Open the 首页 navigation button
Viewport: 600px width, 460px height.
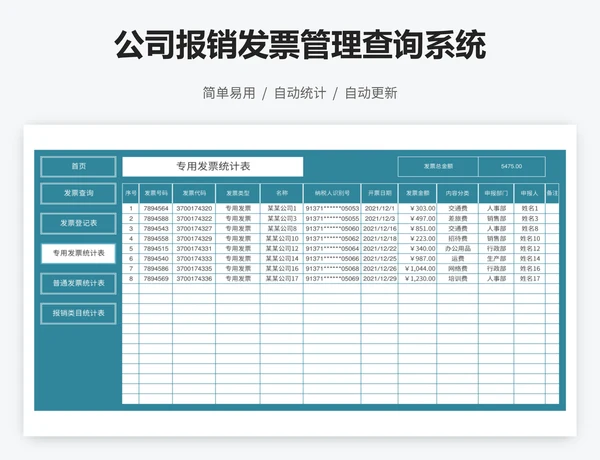point(78,166)
